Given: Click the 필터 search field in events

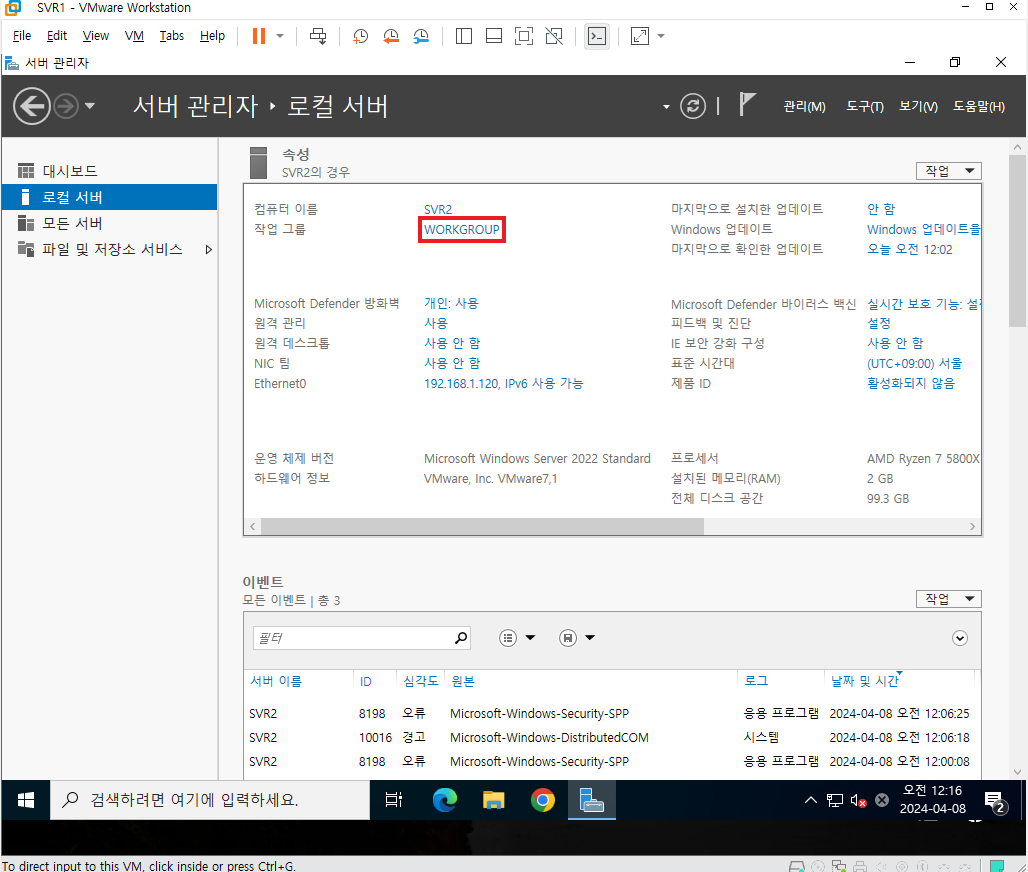Looking at the screenshot, I should [353, 638].
